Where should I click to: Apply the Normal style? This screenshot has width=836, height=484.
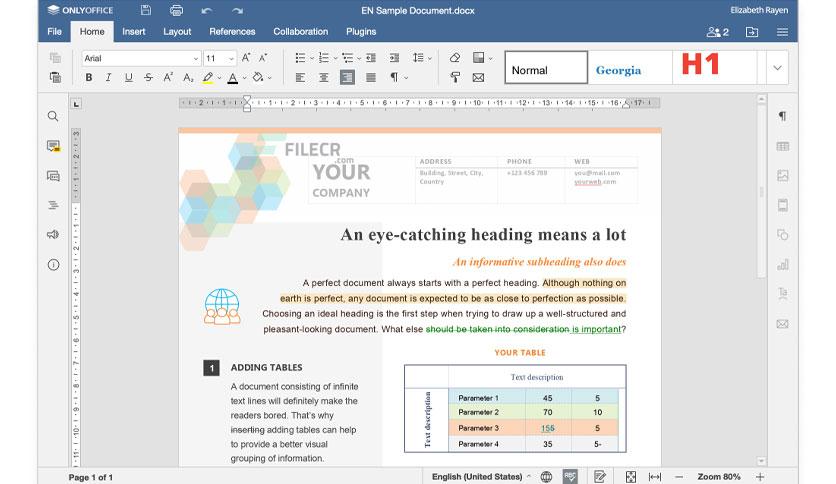point(546,68)
